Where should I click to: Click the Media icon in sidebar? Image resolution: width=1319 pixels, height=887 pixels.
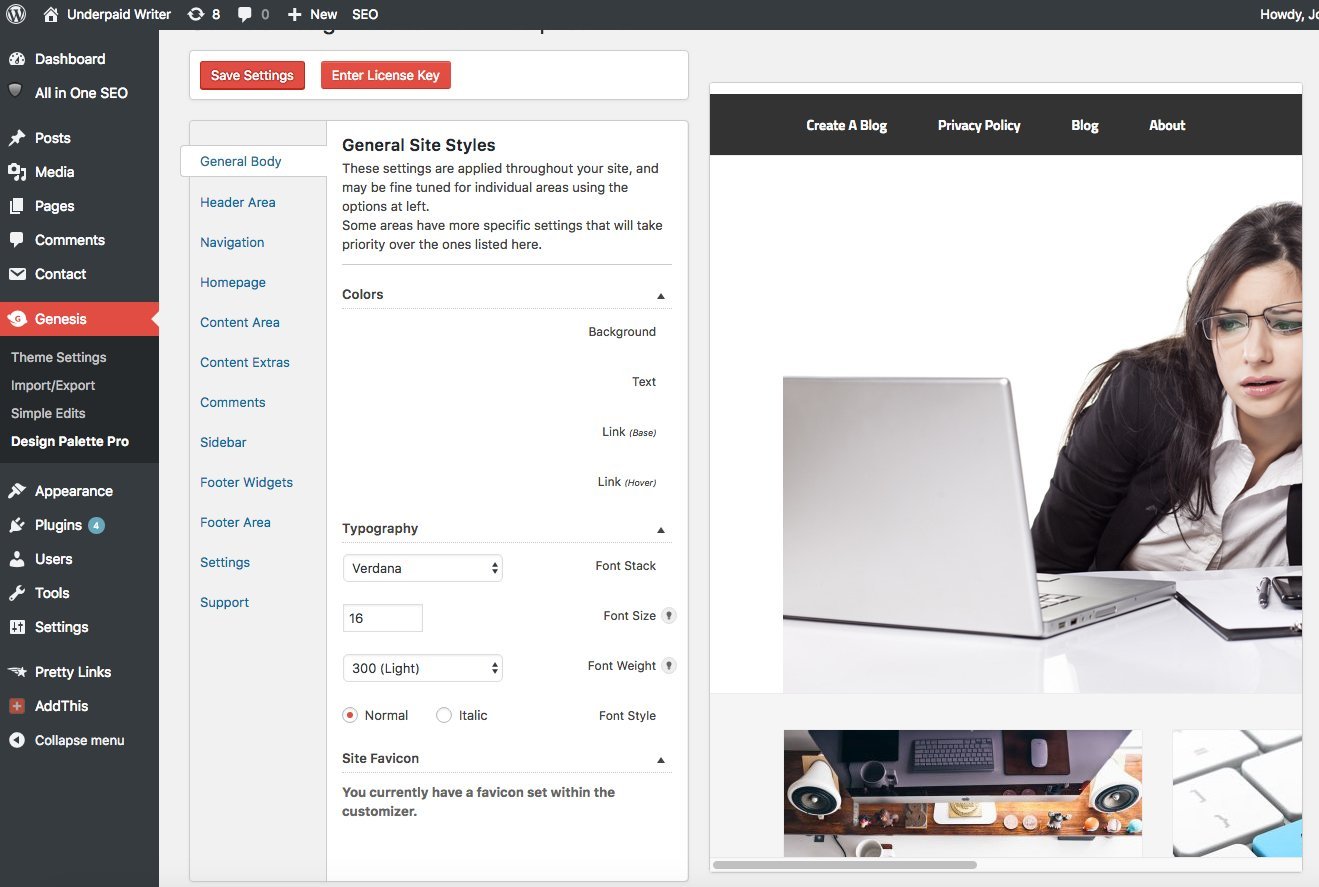pyautogui.click(x=17, y=172)
